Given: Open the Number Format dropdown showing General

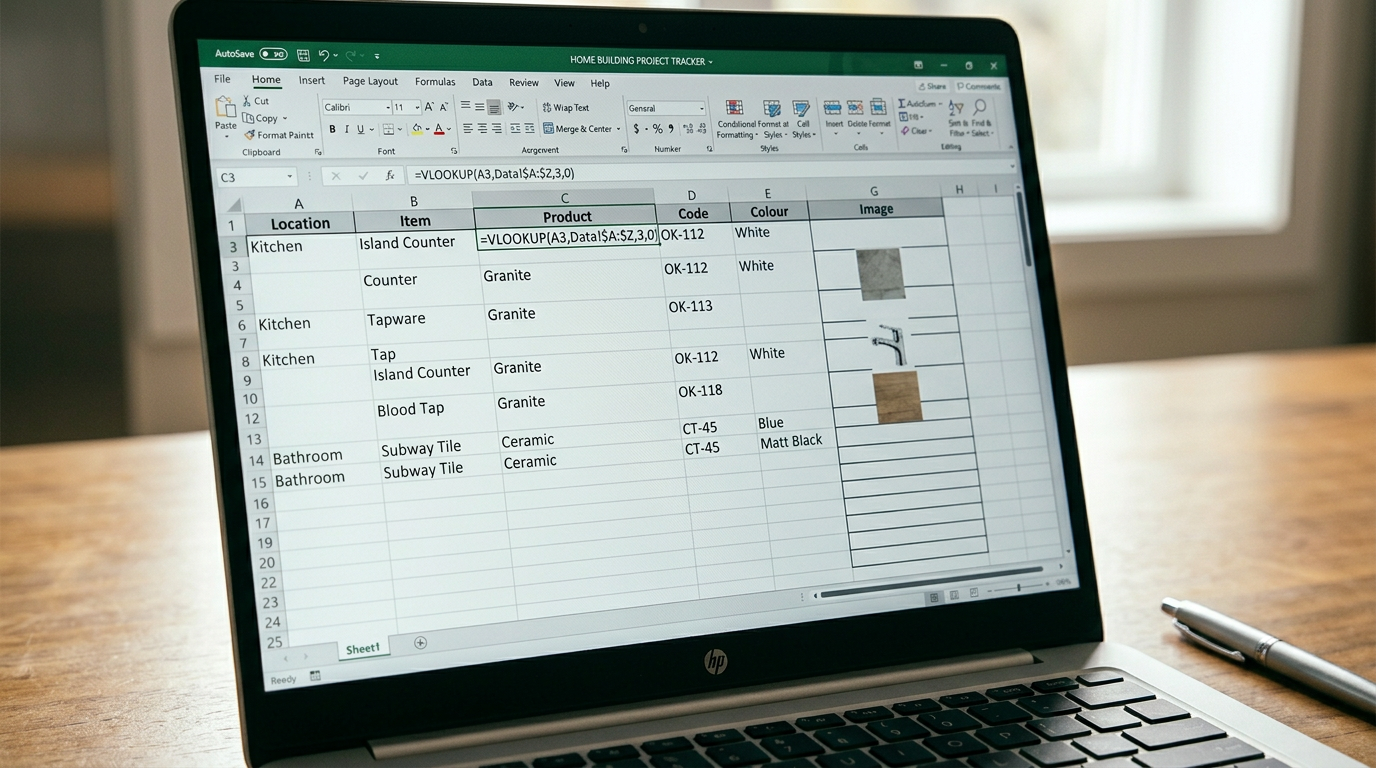Looking at the screenshot, I should 700,108.
